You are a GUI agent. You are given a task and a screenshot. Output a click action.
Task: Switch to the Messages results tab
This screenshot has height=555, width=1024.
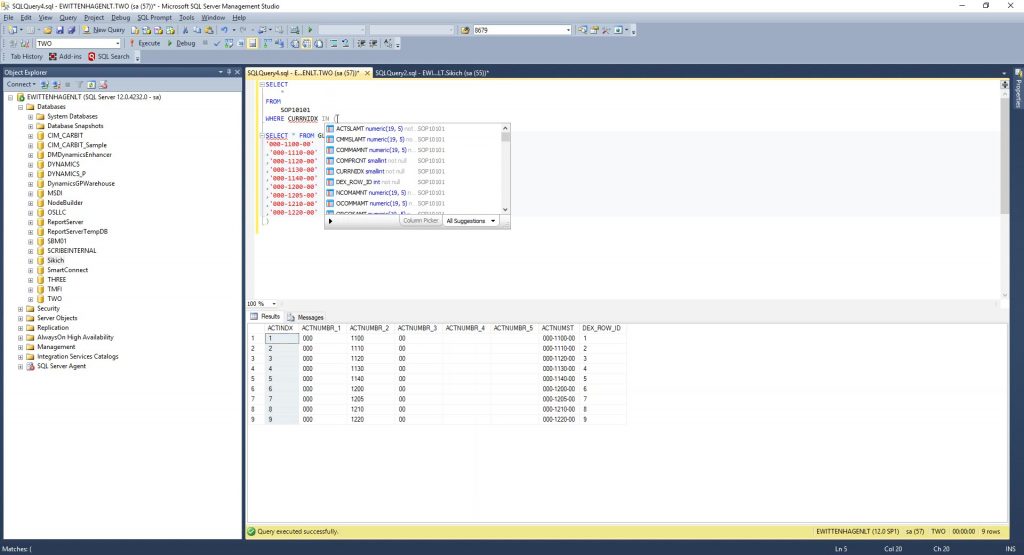pos(305,317)
